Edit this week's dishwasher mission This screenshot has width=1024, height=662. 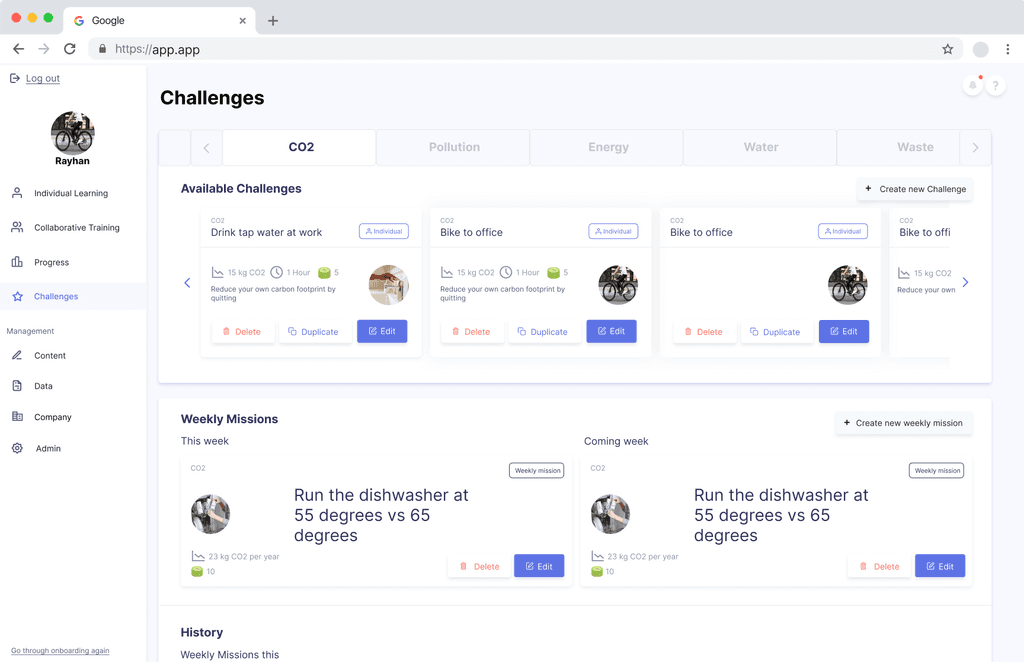pyautogui.click(x=539, y=566)
